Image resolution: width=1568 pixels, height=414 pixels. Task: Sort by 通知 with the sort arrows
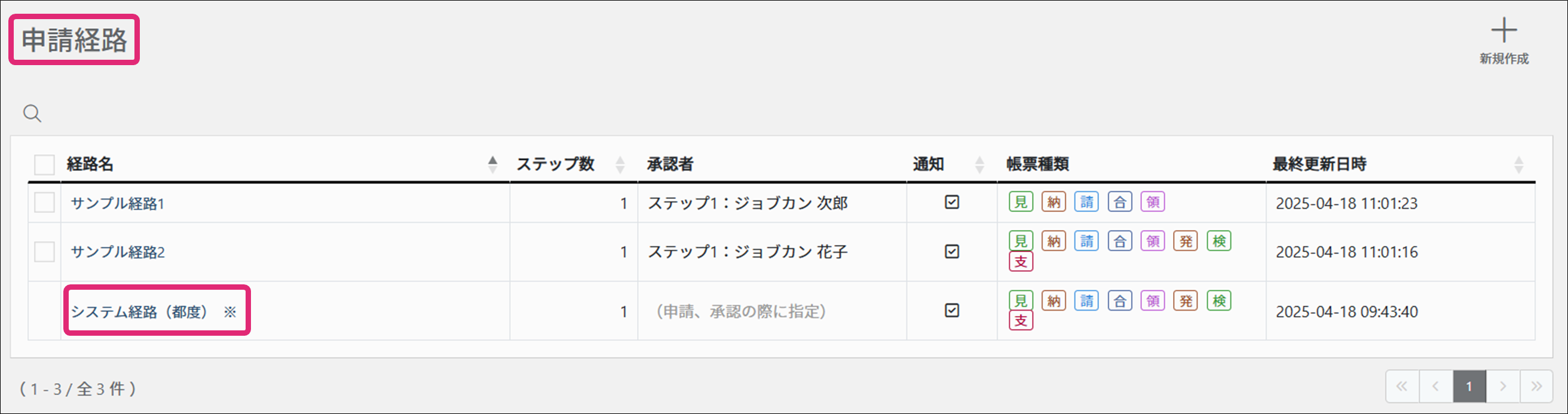979,164
